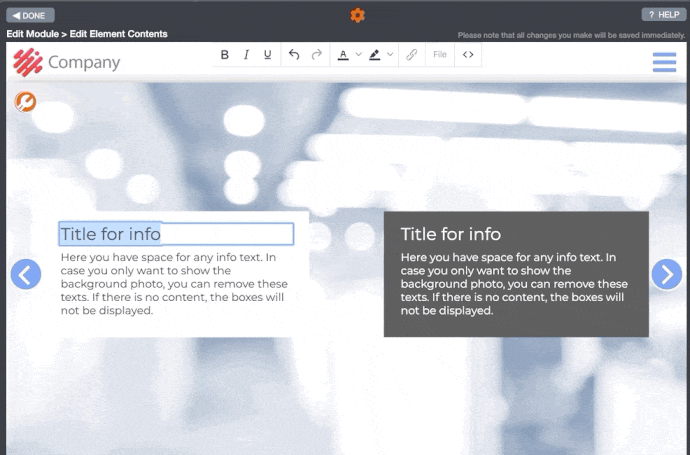Click the File toolbar button

point(440,55)
